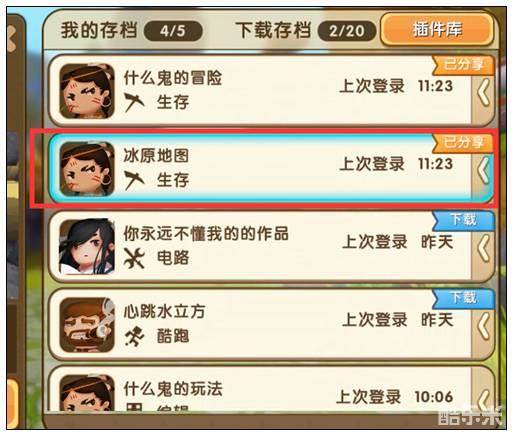Expand the arrow on 你永远不懂我的的作品 row
The width and height of the screenshot is (512, 435).
[x=484, y=248]
